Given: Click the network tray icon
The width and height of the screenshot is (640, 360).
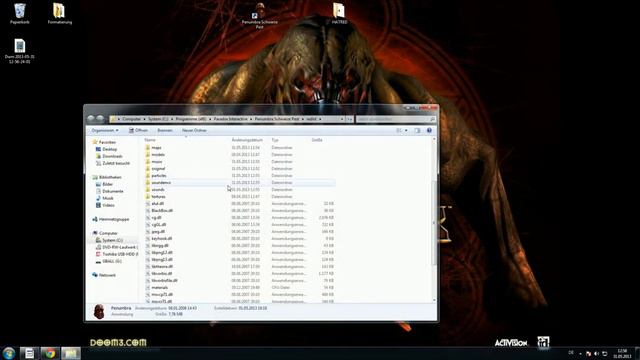Looking at the screenshot, I should (604, 353).
